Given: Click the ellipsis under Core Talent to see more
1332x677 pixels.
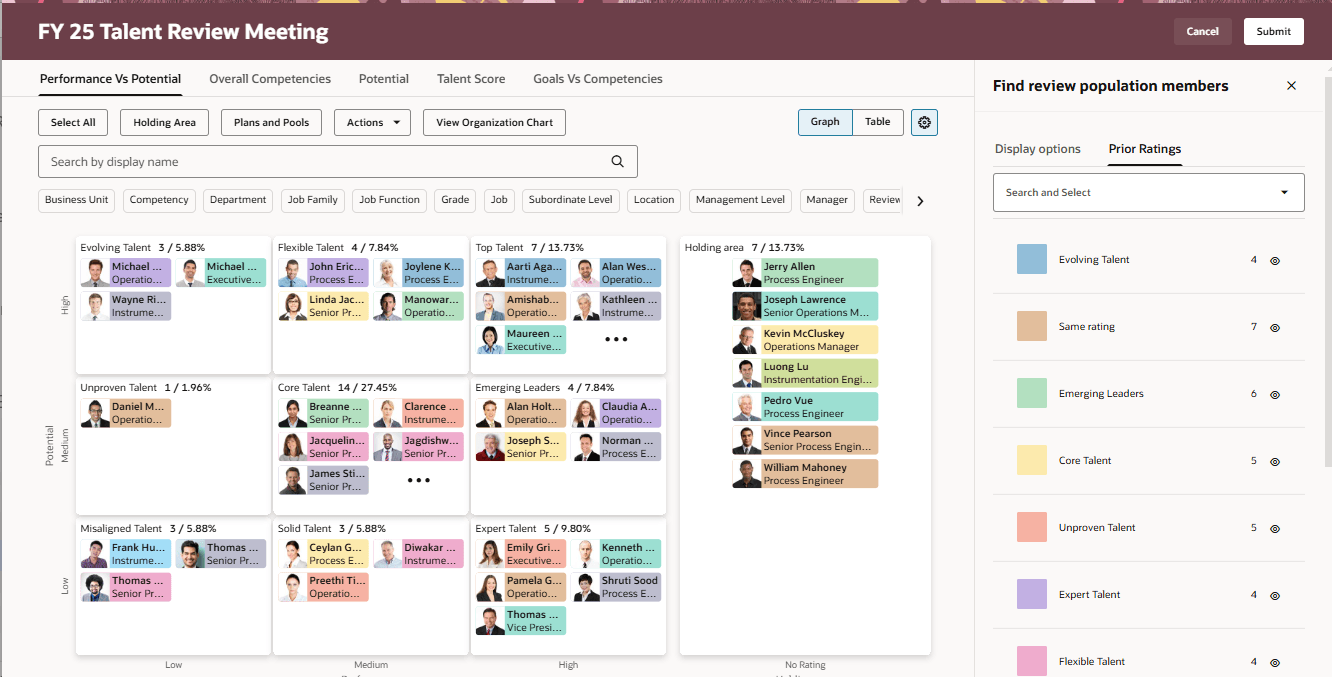Looking at the screenshot, I should point(418,479).
